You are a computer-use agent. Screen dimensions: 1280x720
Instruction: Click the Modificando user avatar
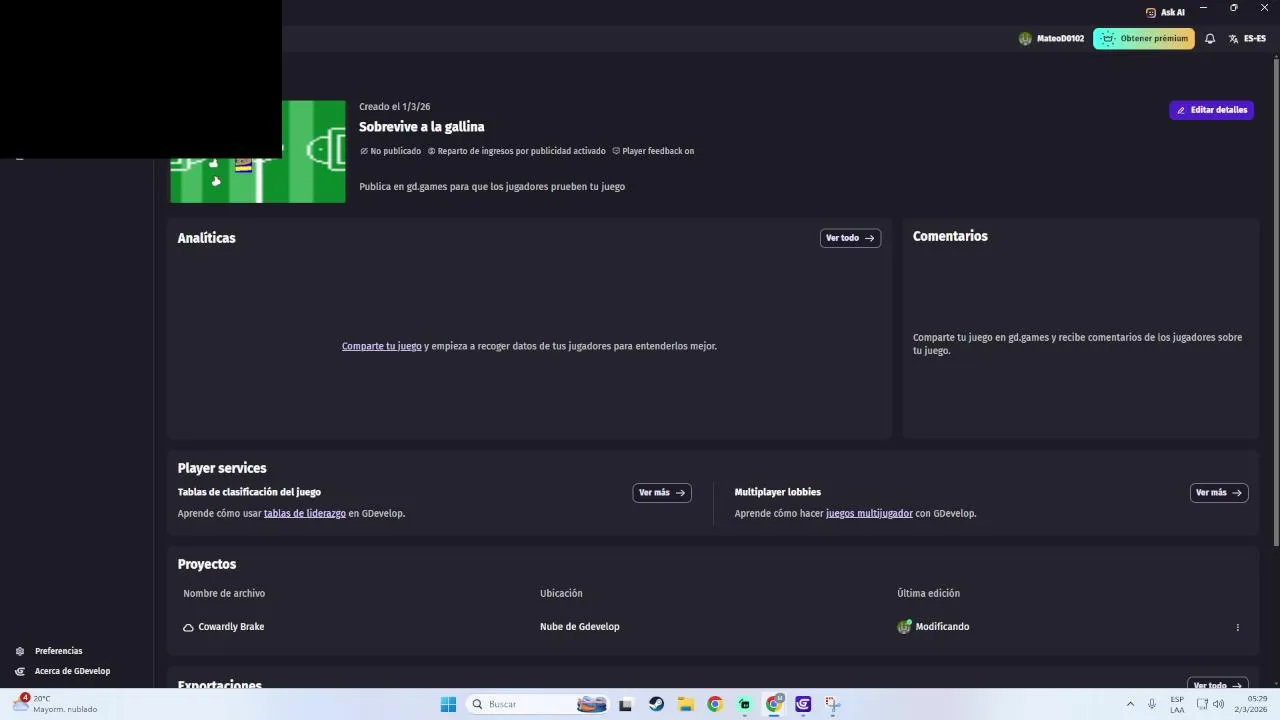coord(904,627)
